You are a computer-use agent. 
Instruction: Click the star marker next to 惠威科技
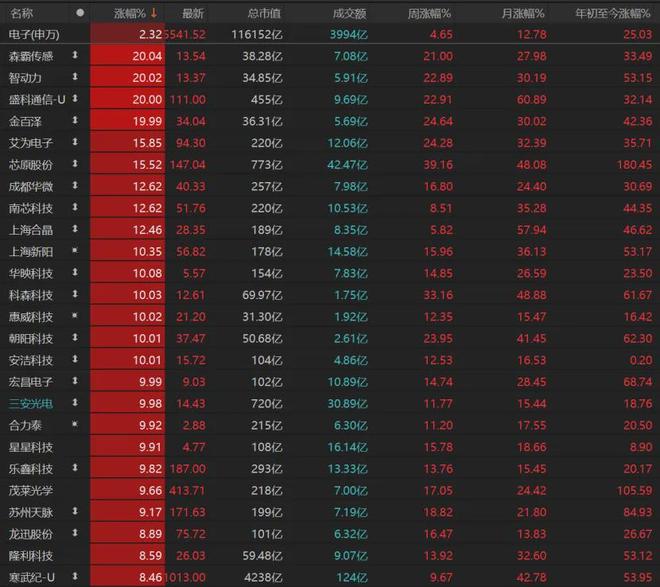[74, 316]
